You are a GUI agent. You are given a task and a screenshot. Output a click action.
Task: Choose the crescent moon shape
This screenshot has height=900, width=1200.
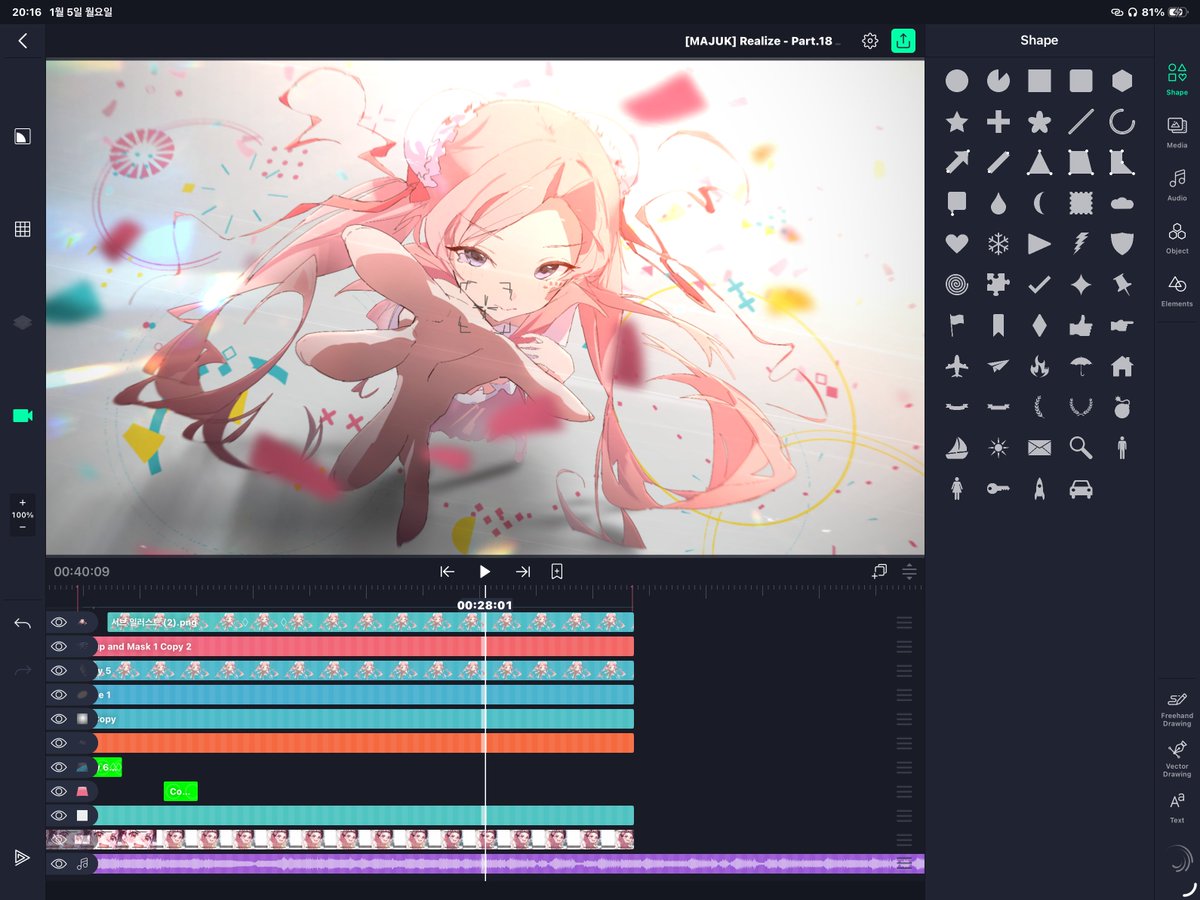coord(1039,203)
